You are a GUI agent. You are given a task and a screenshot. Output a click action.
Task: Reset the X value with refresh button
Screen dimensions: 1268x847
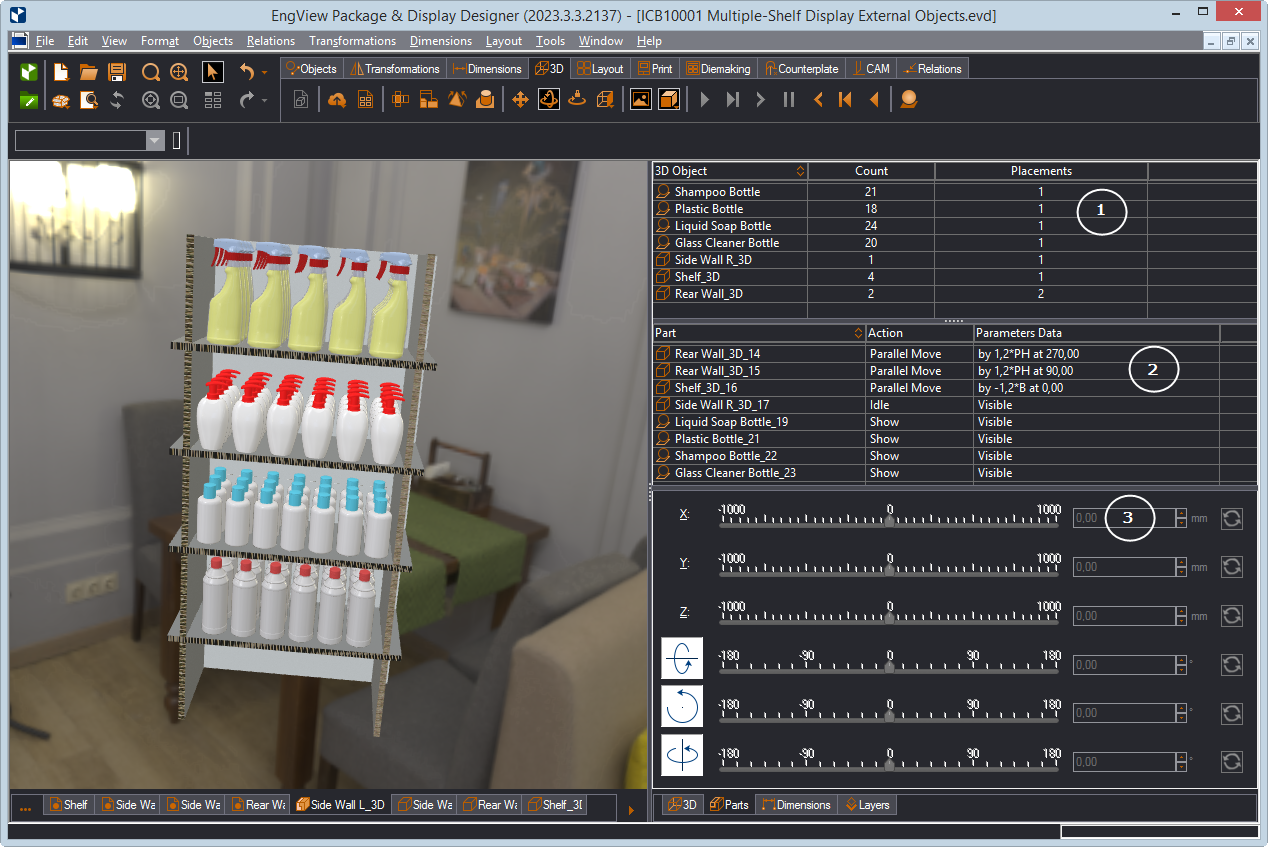(x=1232, y=518)
